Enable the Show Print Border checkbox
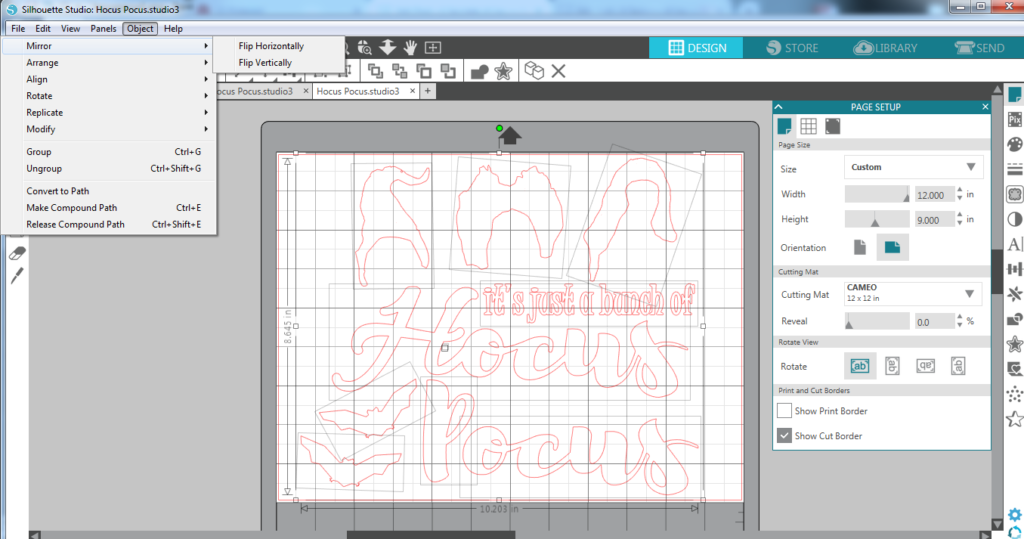The height and width of the screenshot is (539, 1024). [785, 411]
